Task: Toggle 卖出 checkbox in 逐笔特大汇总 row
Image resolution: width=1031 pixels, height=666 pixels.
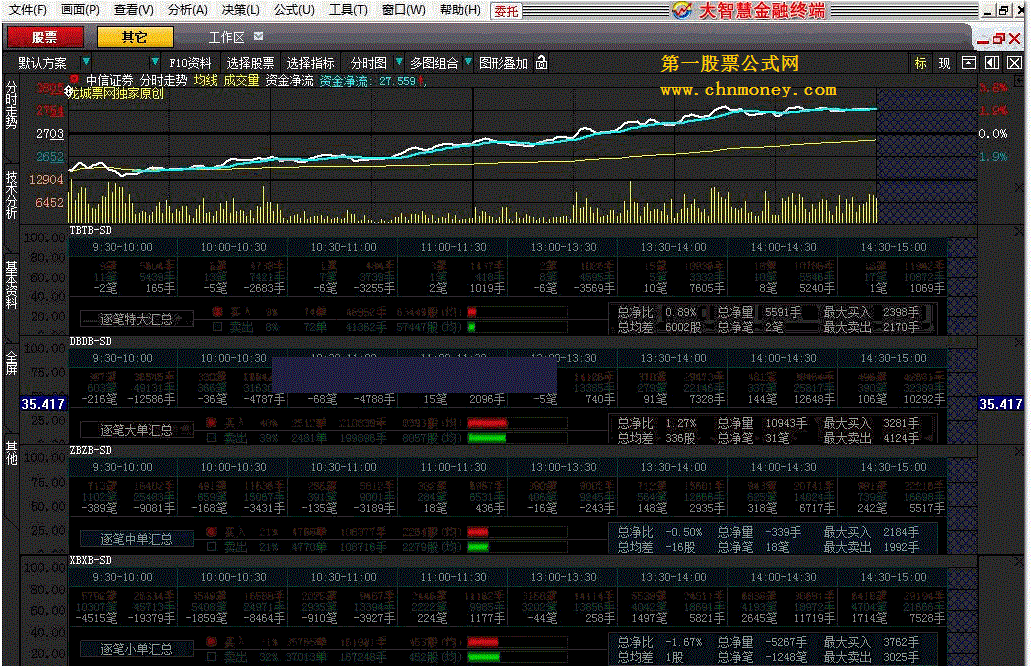Action: tap(217, 326)
